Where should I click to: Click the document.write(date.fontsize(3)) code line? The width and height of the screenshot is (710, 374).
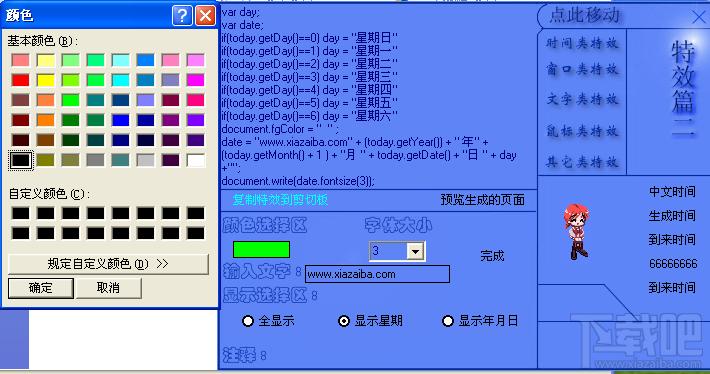[298, 181]
